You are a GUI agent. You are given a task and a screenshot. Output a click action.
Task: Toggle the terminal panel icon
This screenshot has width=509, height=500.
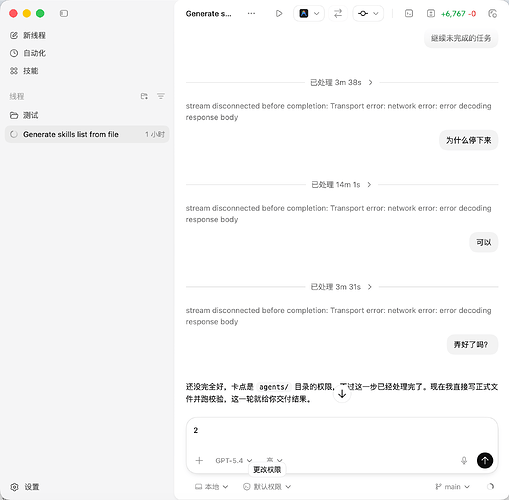(409, 14)
